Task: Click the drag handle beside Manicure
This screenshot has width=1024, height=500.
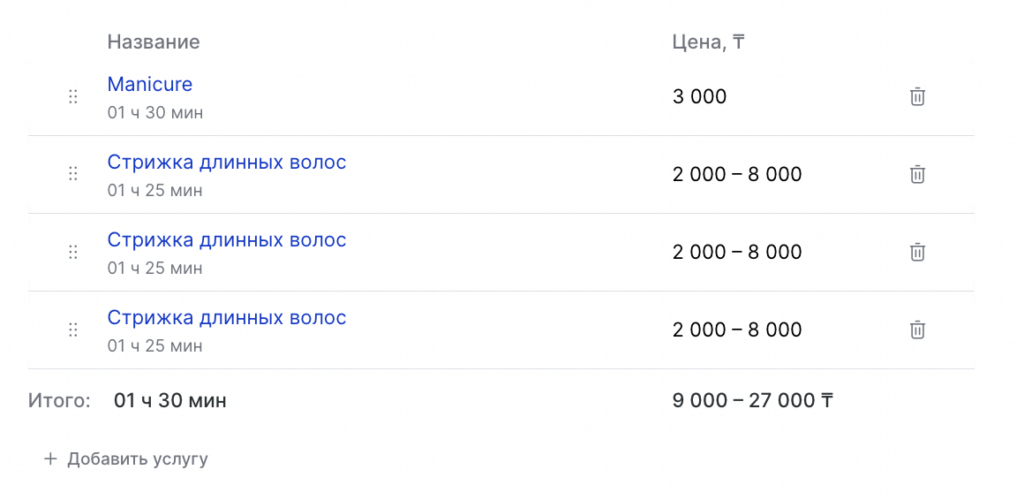Action: pos(73,97)
